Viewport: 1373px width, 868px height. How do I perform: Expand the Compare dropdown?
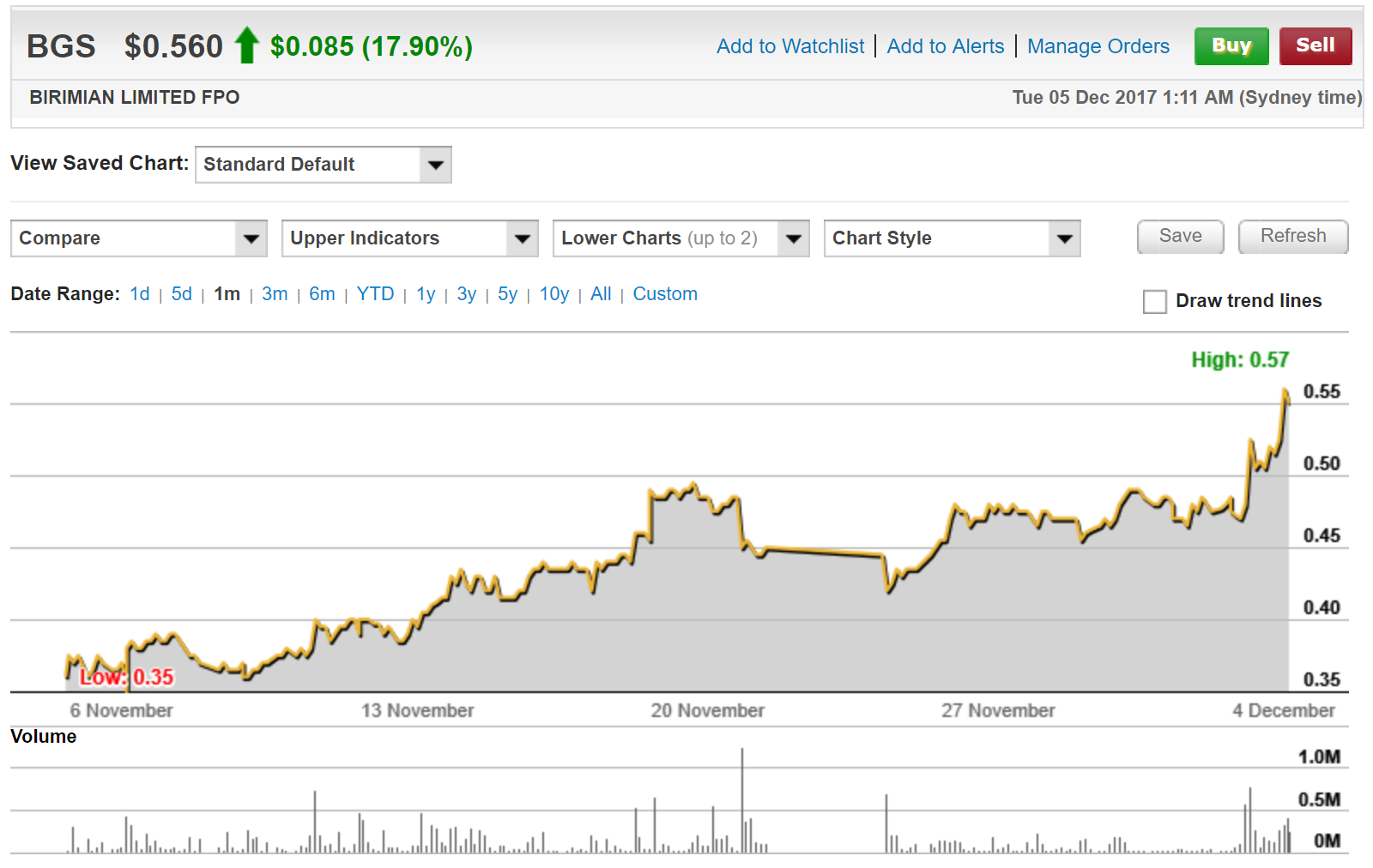click(x=138, y=238)
